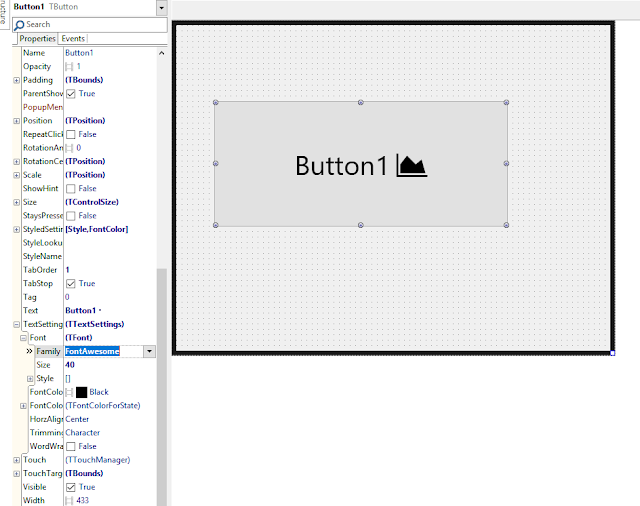Expand the StyledSettings property
Image resolution: width=640 pixels, height=506 pixels.
click(16, 229)
